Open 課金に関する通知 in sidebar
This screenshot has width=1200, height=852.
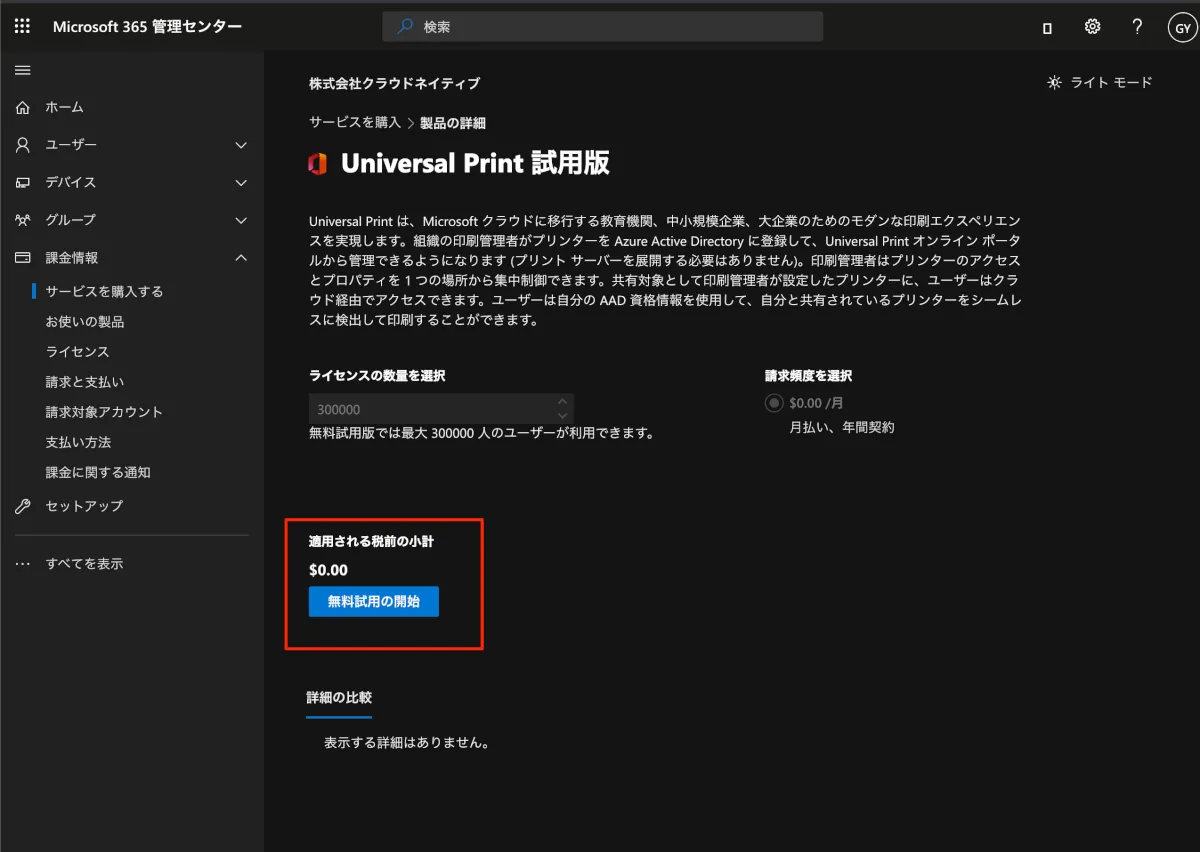98,472
